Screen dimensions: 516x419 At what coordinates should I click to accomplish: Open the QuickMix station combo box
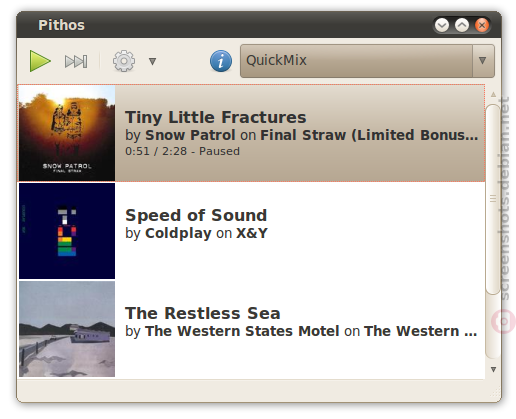(x=367, y=61)
